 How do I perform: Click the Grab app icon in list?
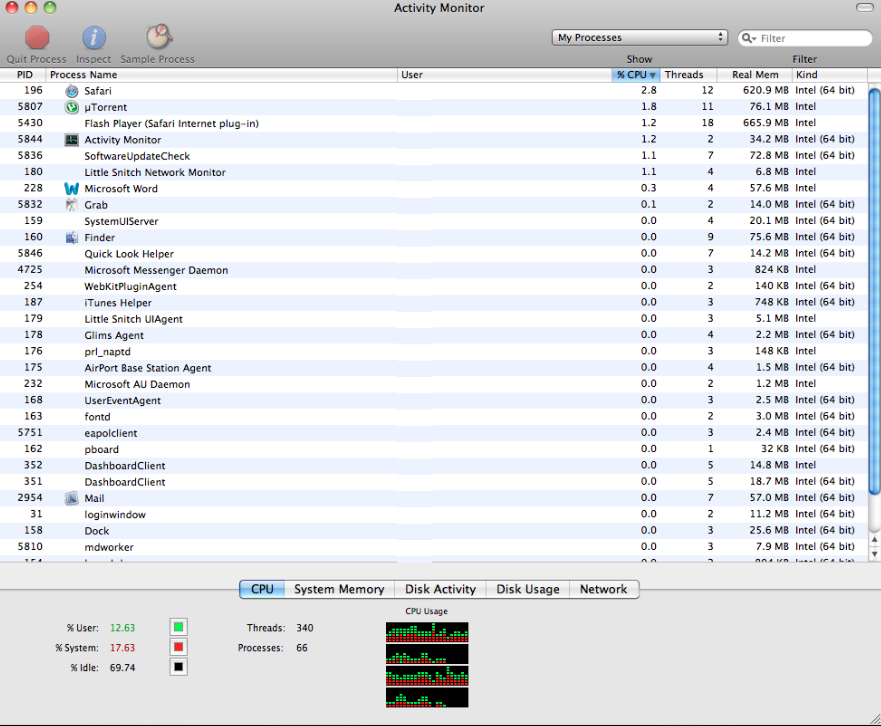pyautogui.click(x=71, y=205)
